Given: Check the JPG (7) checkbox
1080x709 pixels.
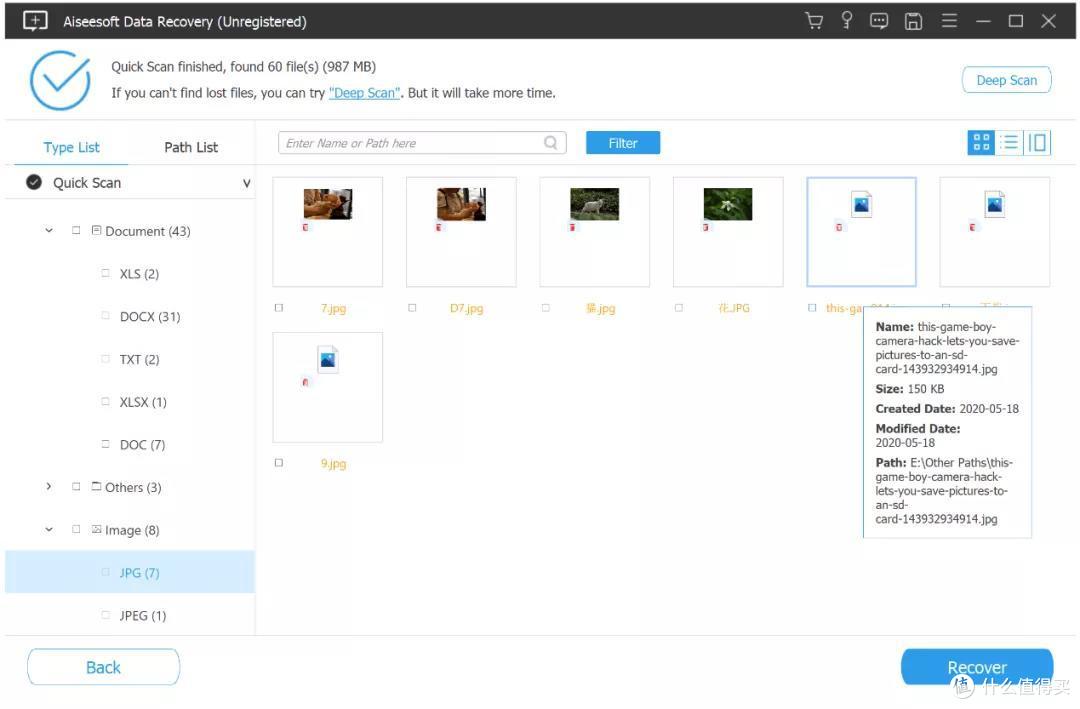Looking at the screenshot, I should [105, 572].
